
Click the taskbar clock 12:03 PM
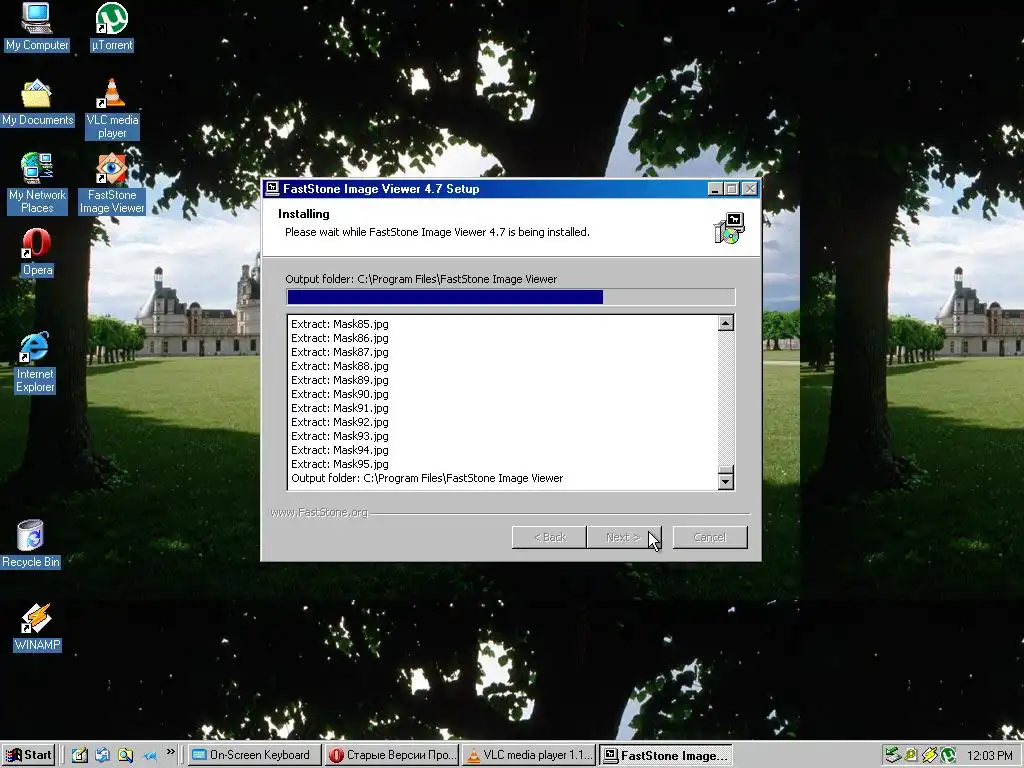pyautogui.click(x=990, y=756)
